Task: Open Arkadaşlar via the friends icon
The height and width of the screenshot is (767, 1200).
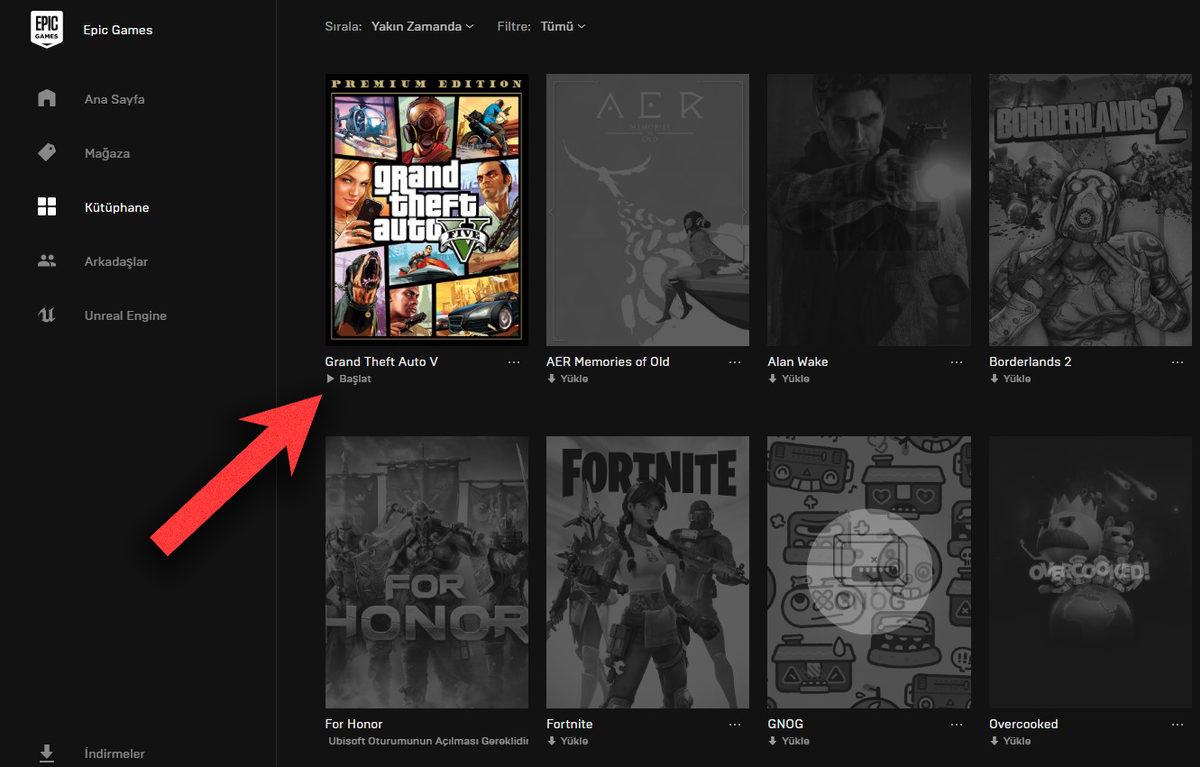Action: (x=46, y=260)
